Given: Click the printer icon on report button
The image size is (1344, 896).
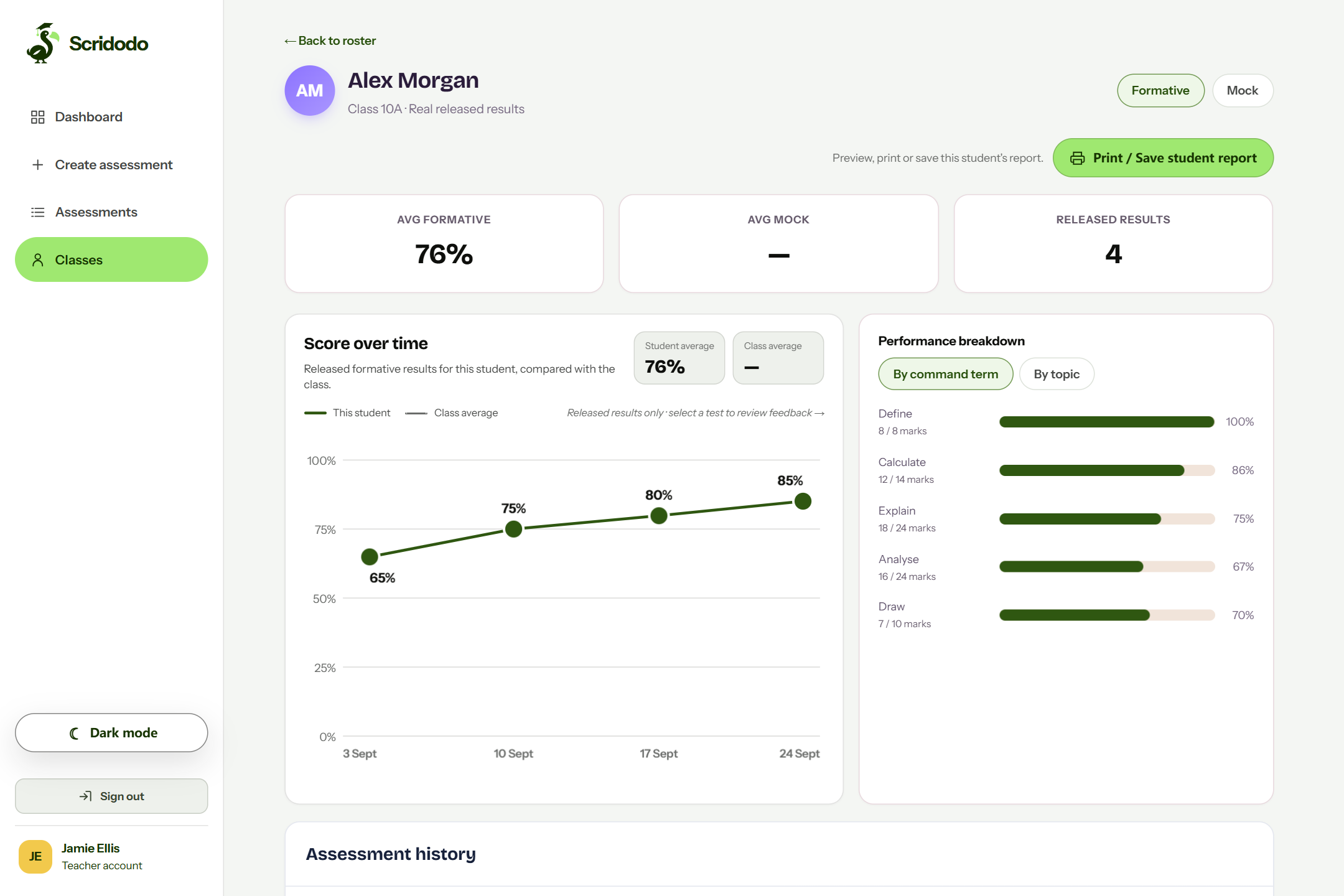Looking at the screenshot, I should coord(1077,158).
